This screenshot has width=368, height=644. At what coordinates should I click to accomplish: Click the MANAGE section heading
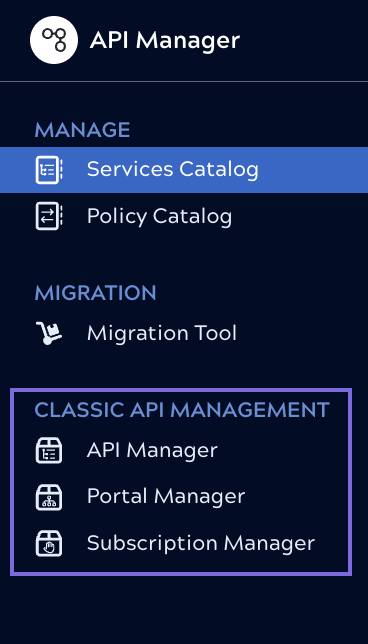83,130
